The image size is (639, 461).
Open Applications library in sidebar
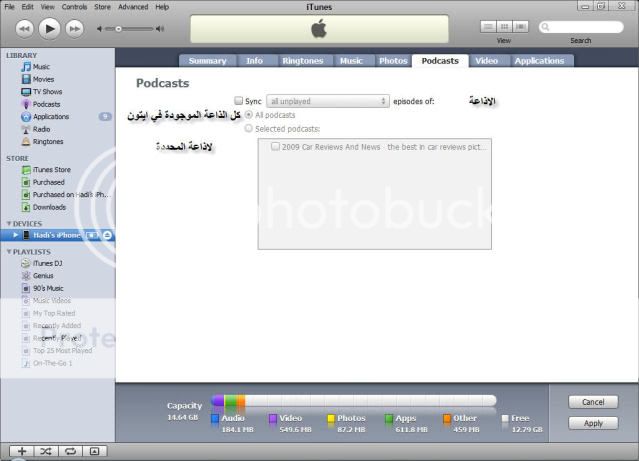(x=51, y=117)
